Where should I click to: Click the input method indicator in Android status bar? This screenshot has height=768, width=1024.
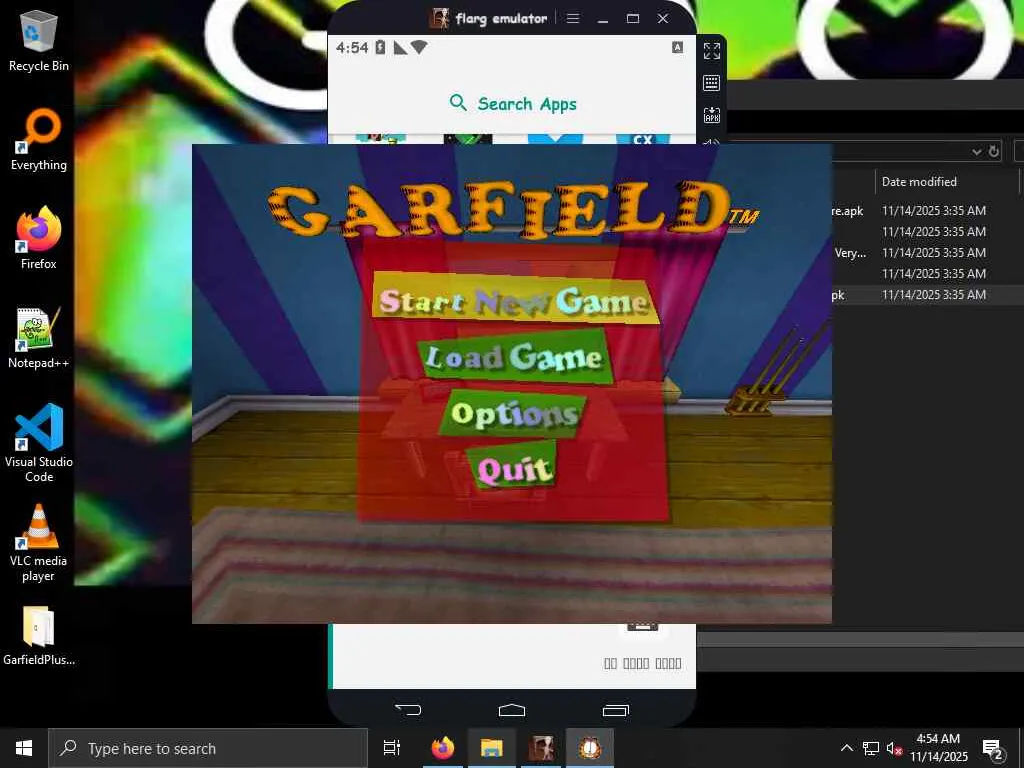click(x=678, y=47)
